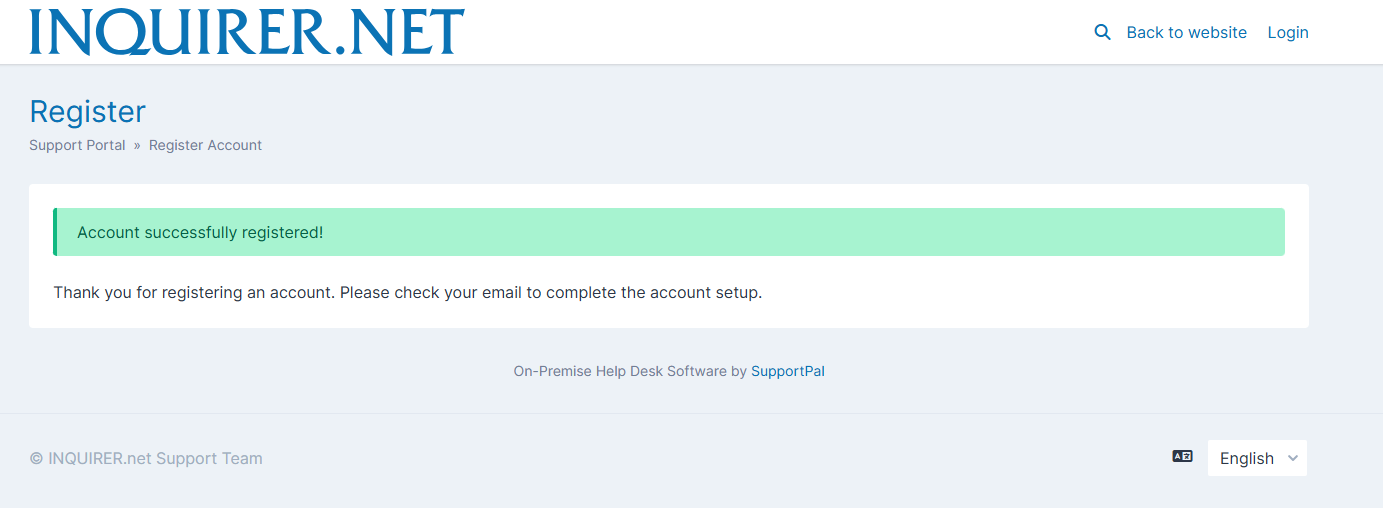
Task: Click the 'Thank you for registering' message
Action: [195, 293]
